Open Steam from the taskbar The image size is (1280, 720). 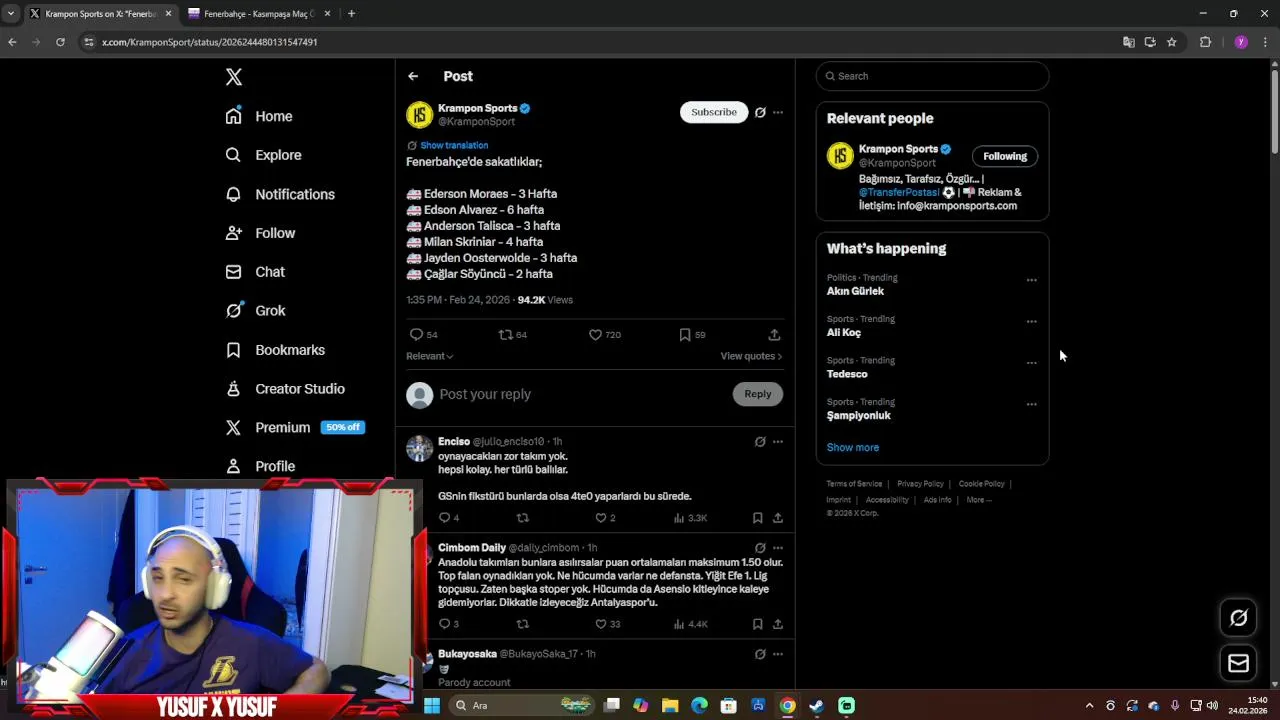point(817,705)
